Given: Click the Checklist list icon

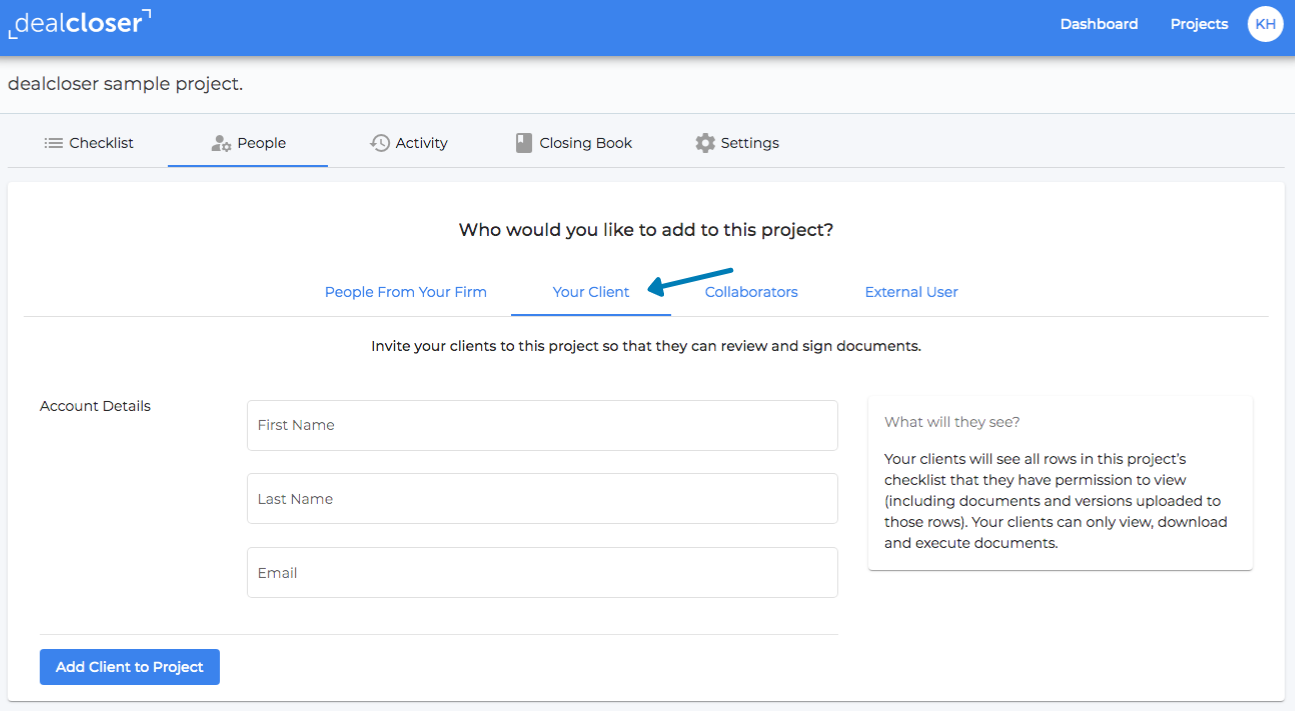Looking at the screenshot, I should pos(53,143).
